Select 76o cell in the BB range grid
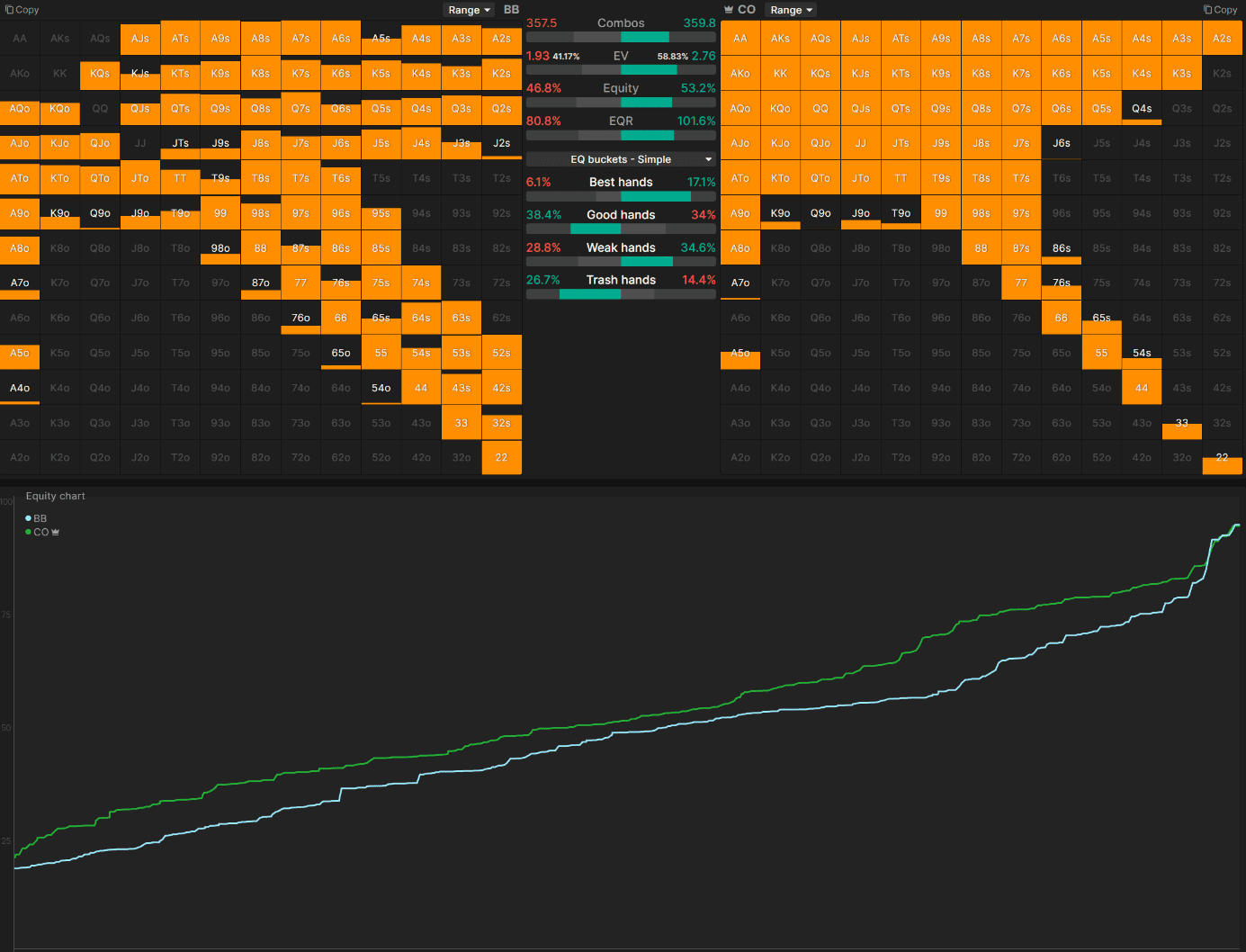This screenshot has width=1246, height=952. pyautogui.click(x=300, y=318)
